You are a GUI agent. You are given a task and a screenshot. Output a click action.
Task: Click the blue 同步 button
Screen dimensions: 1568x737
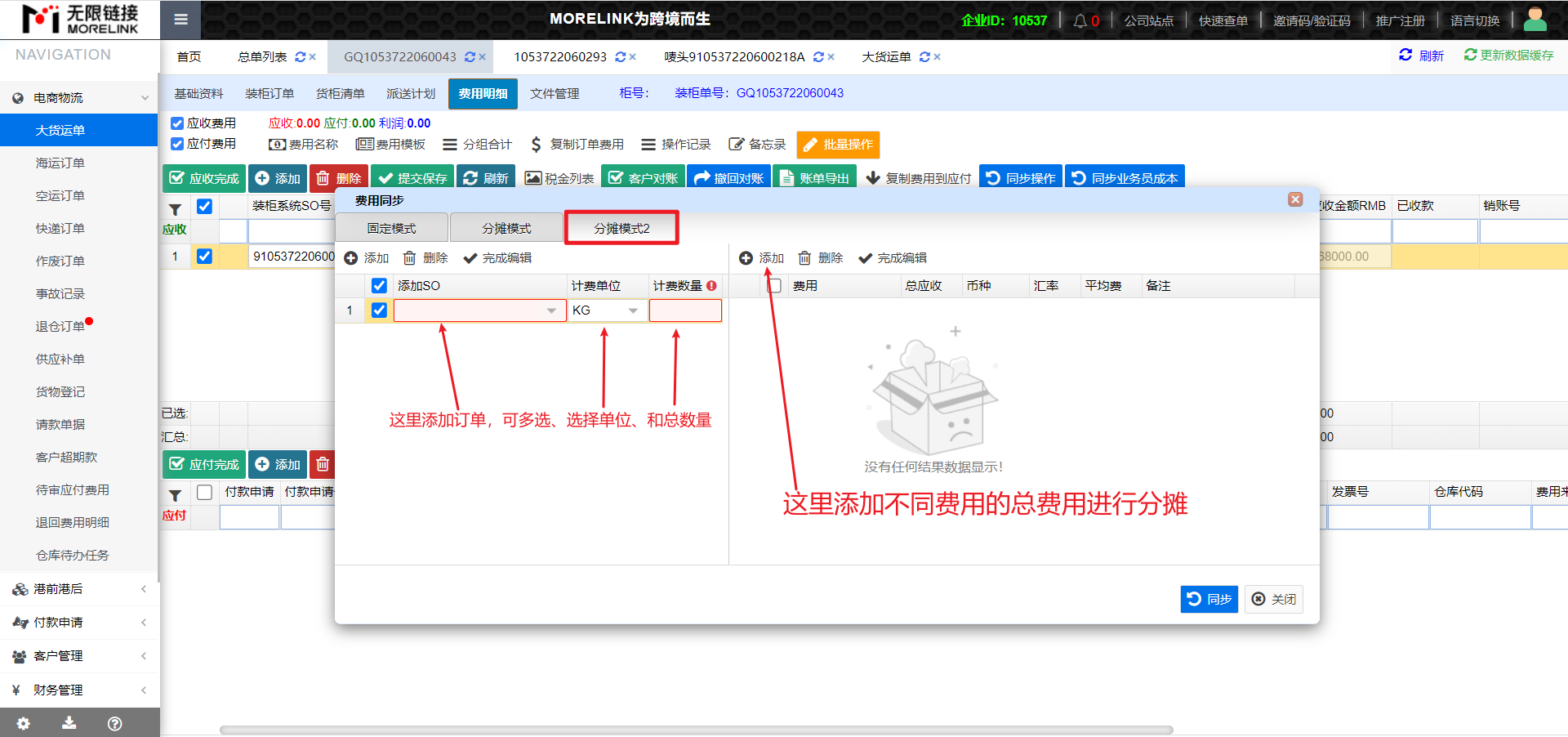tap(1209, 599)
